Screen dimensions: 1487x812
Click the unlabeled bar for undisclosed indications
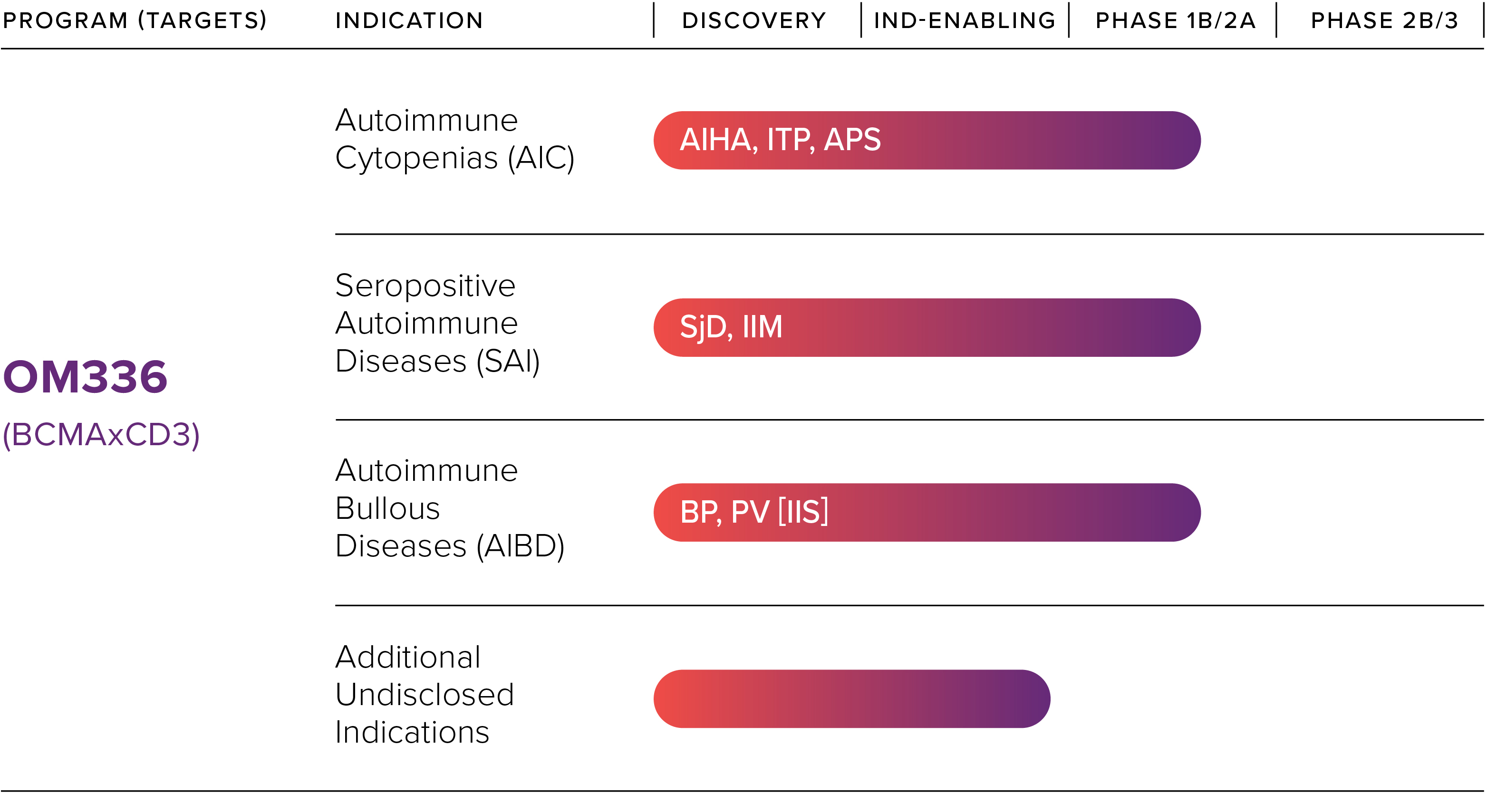[x=851, y=698]
